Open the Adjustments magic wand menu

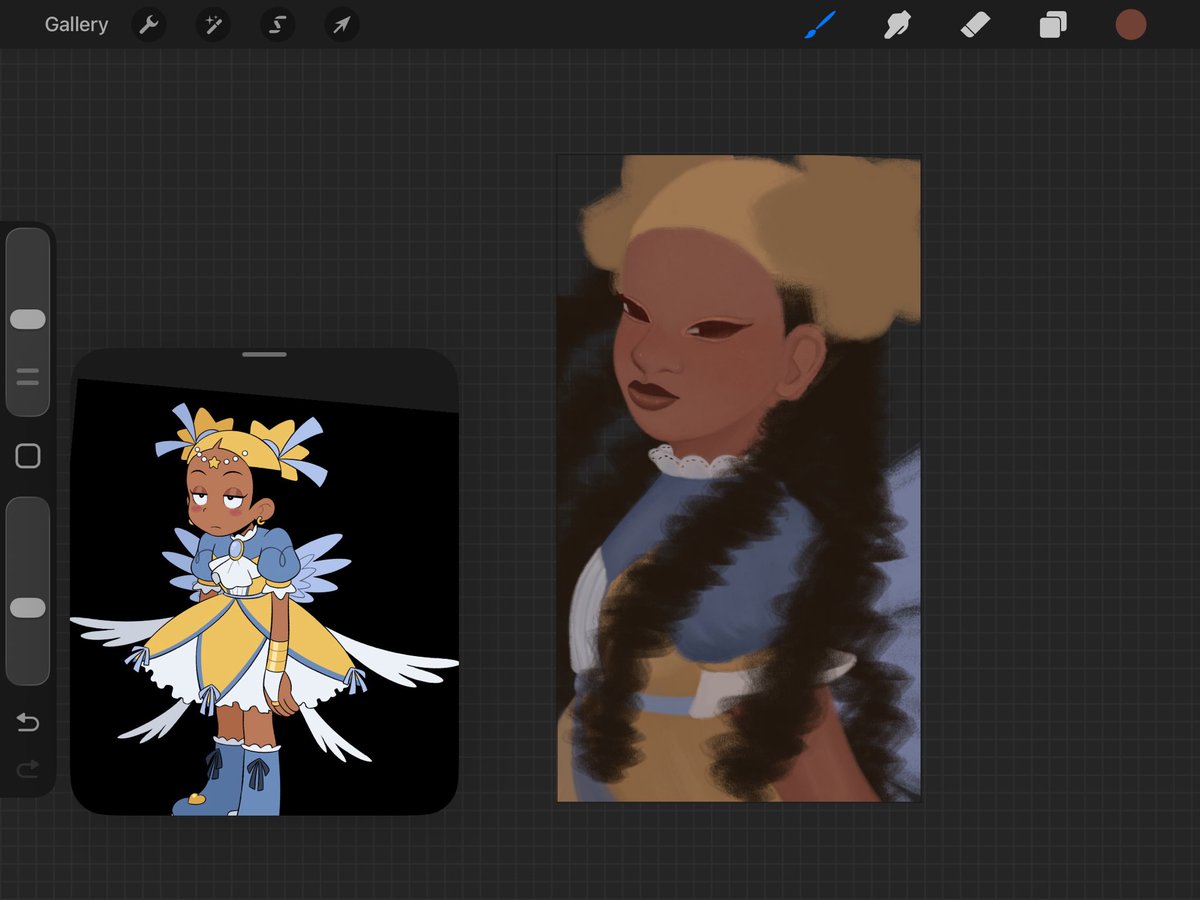(213, 25)
